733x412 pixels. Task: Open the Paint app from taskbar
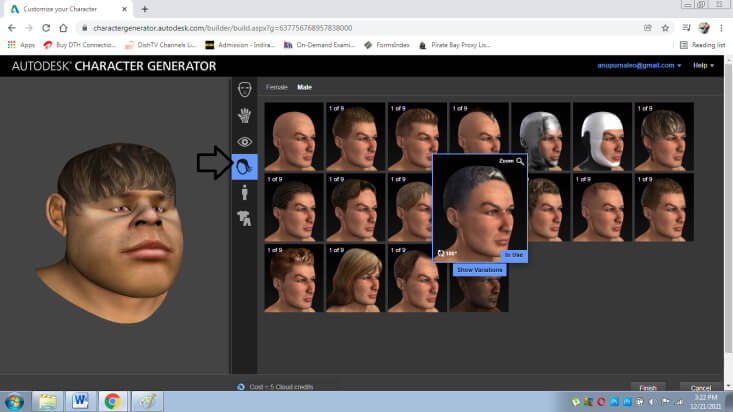coord(147,402)
